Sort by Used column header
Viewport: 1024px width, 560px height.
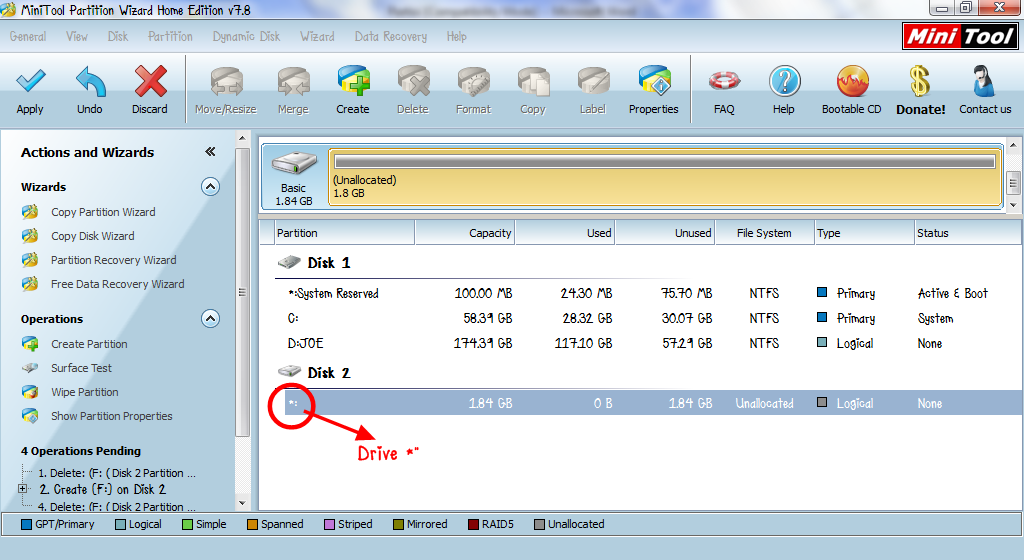(x=565, y=233)
